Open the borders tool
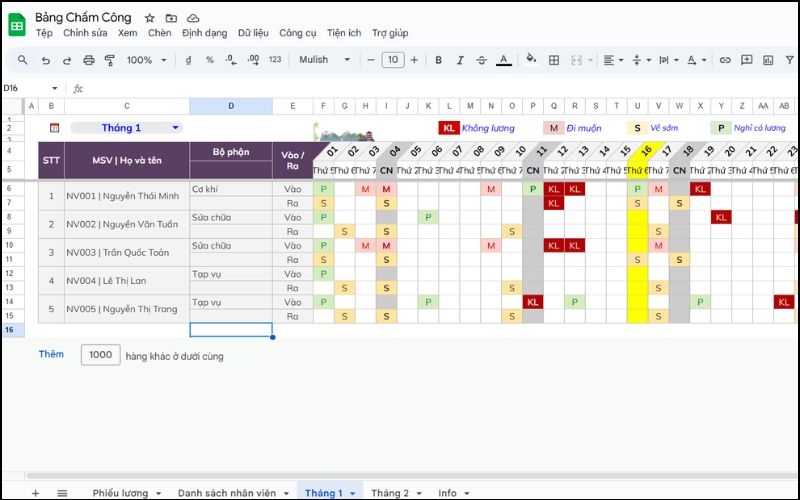 pyautogui.click(x=554, y=60)
